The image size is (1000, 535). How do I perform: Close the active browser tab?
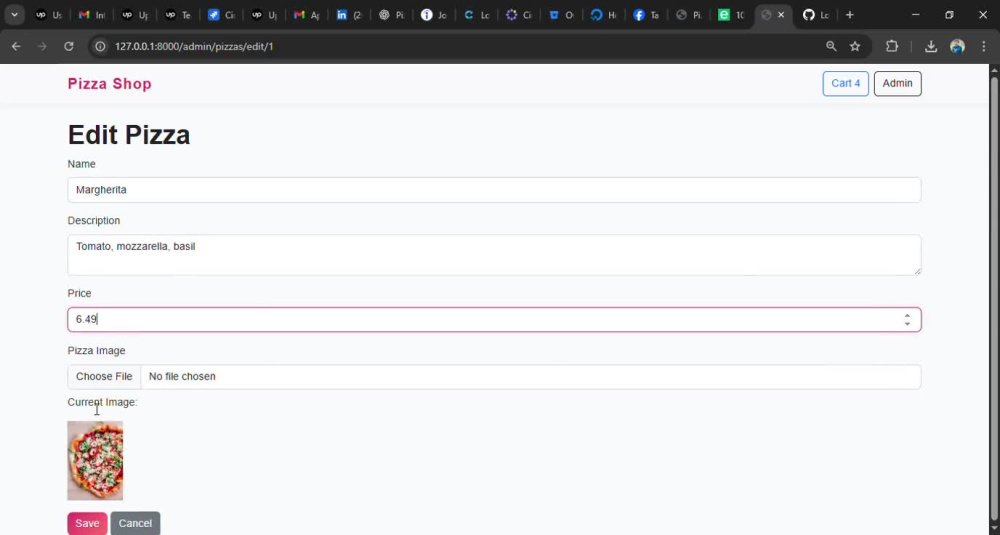781,15
